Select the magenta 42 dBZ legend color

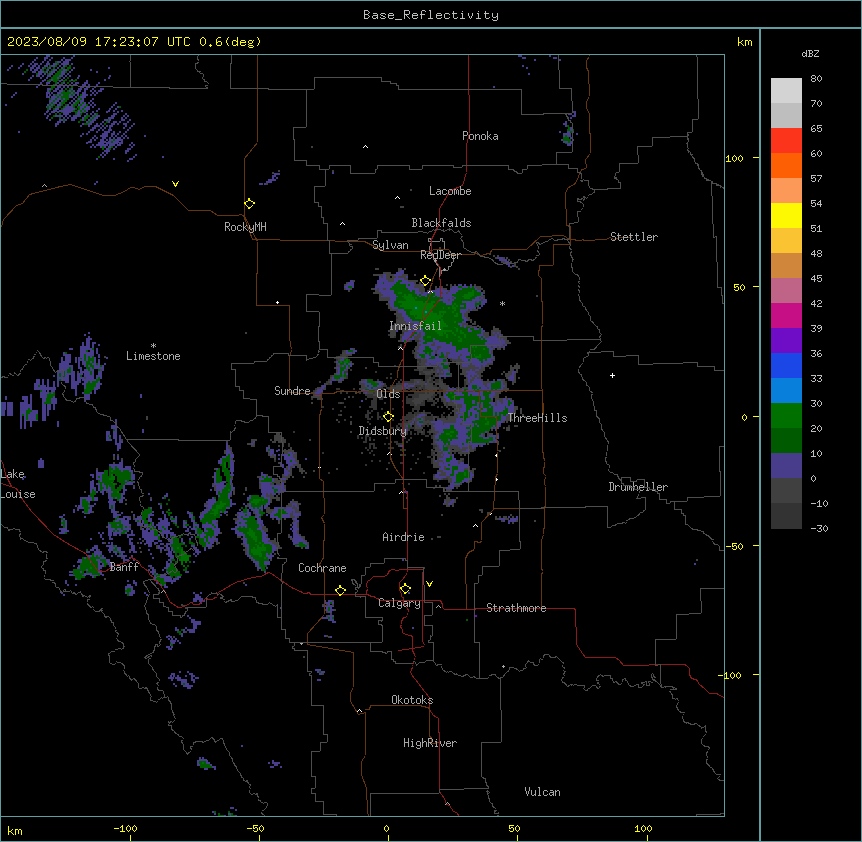786,315
